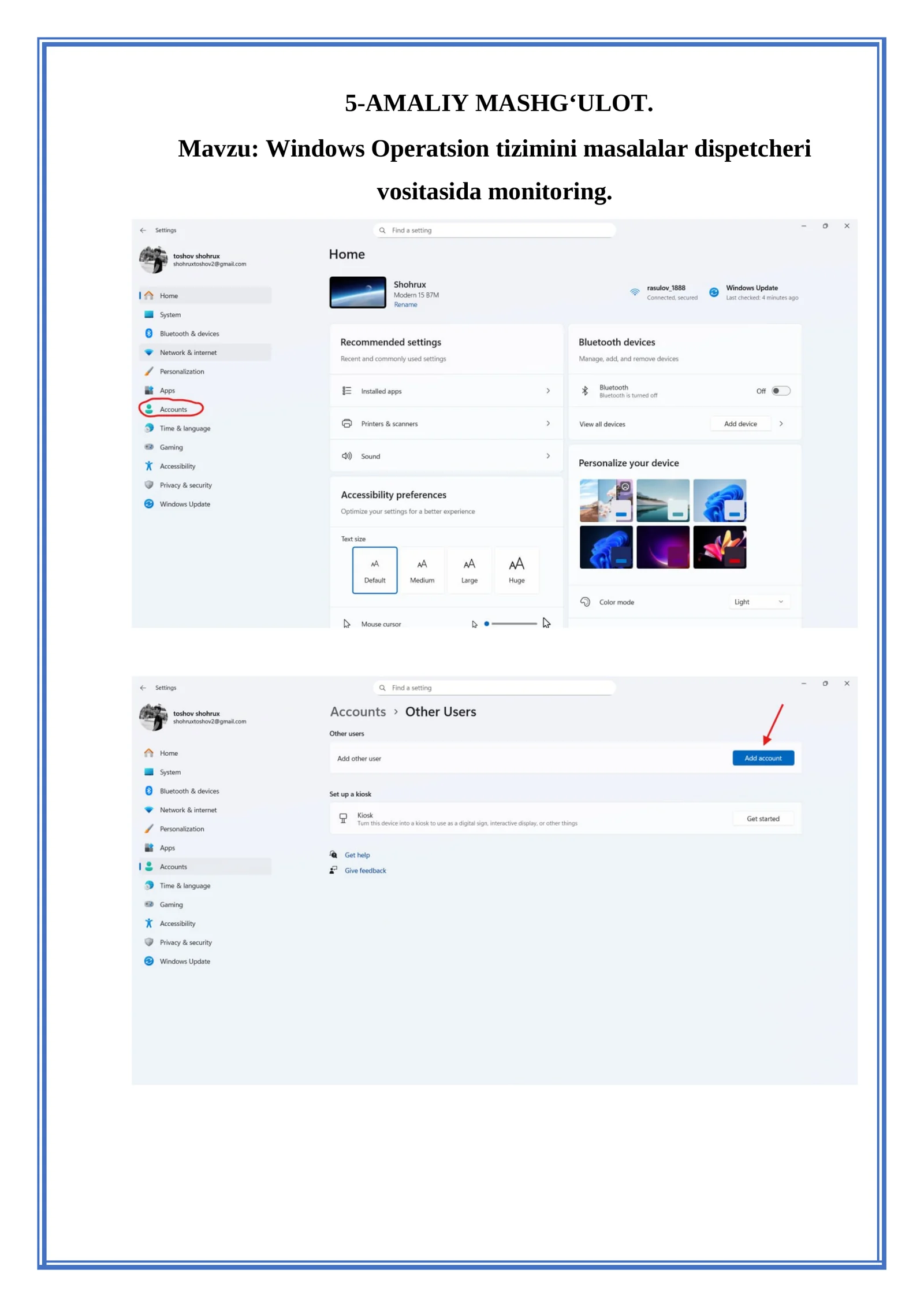This screenshot has height=1307, width=924.
Task: Click Rename link under Shohrux device
Action: 405,305
